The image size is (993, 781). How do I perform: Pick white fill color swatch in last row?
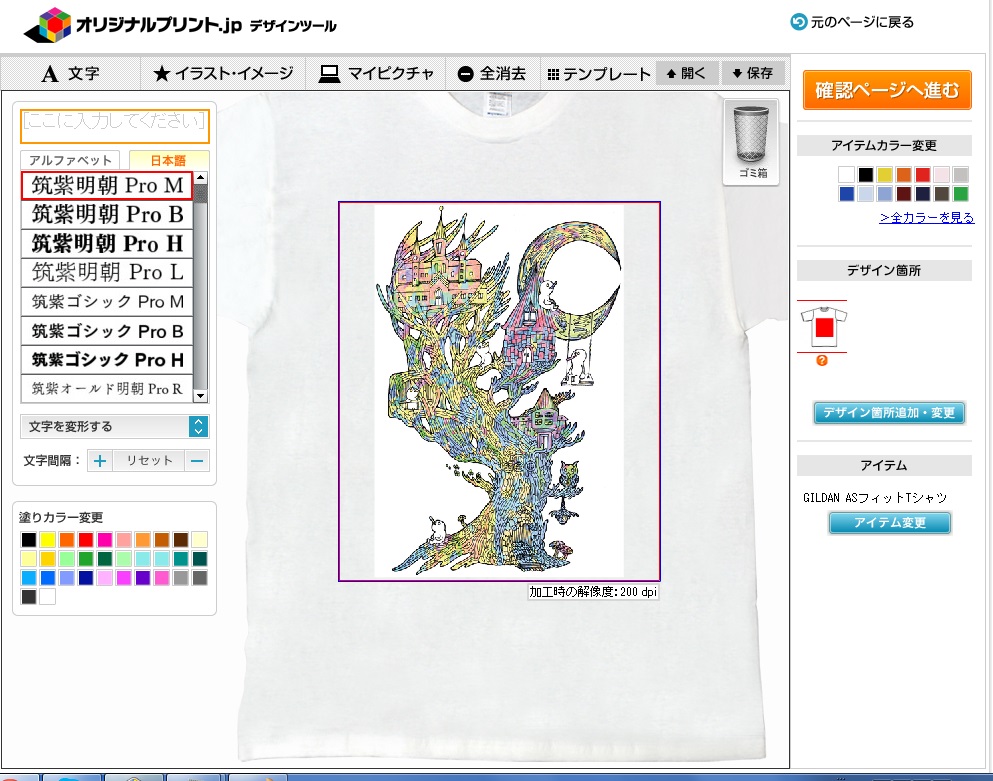click(47, 597)
